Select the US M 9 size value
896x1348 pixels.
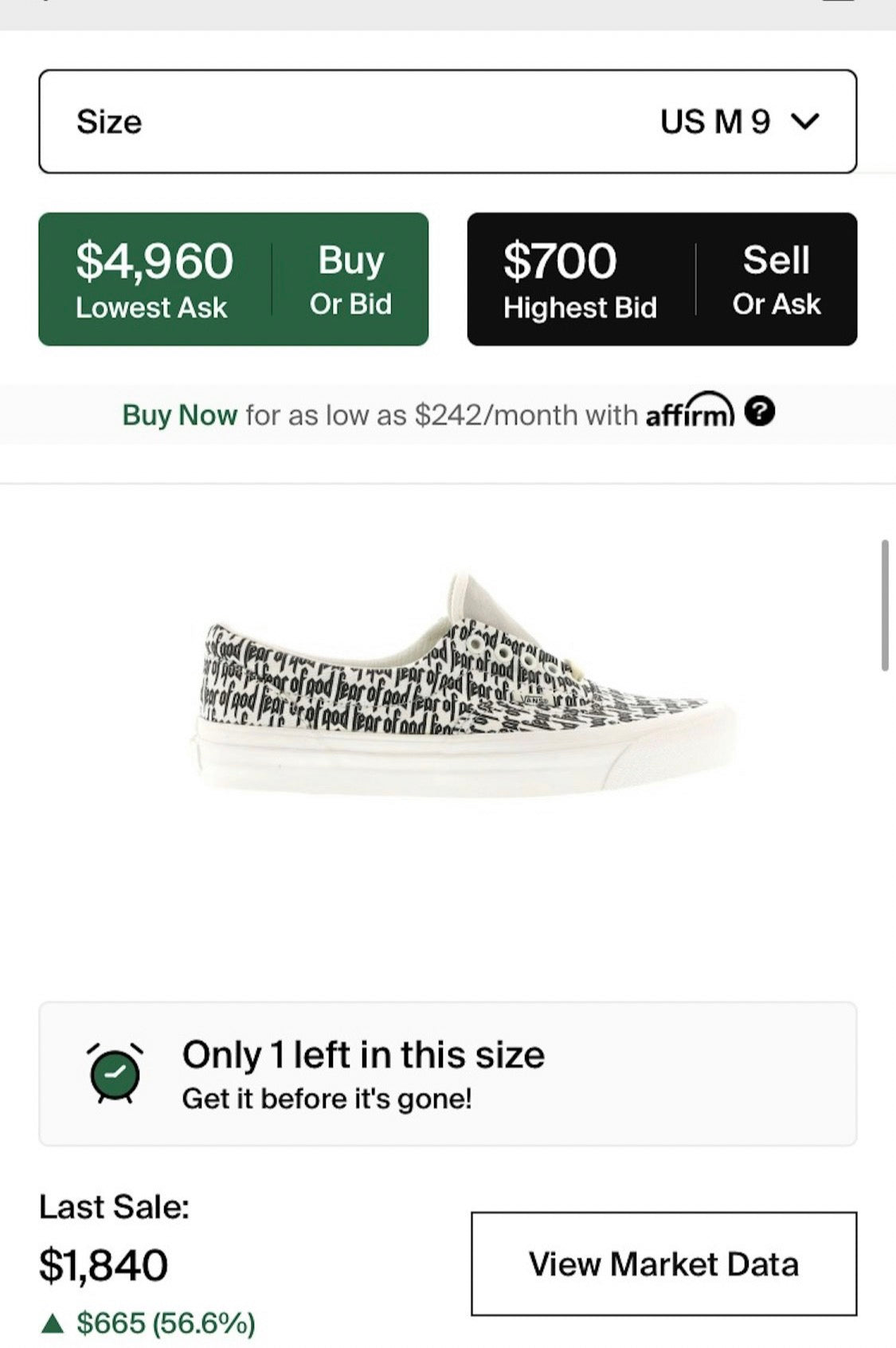click(x=714, y=121)
